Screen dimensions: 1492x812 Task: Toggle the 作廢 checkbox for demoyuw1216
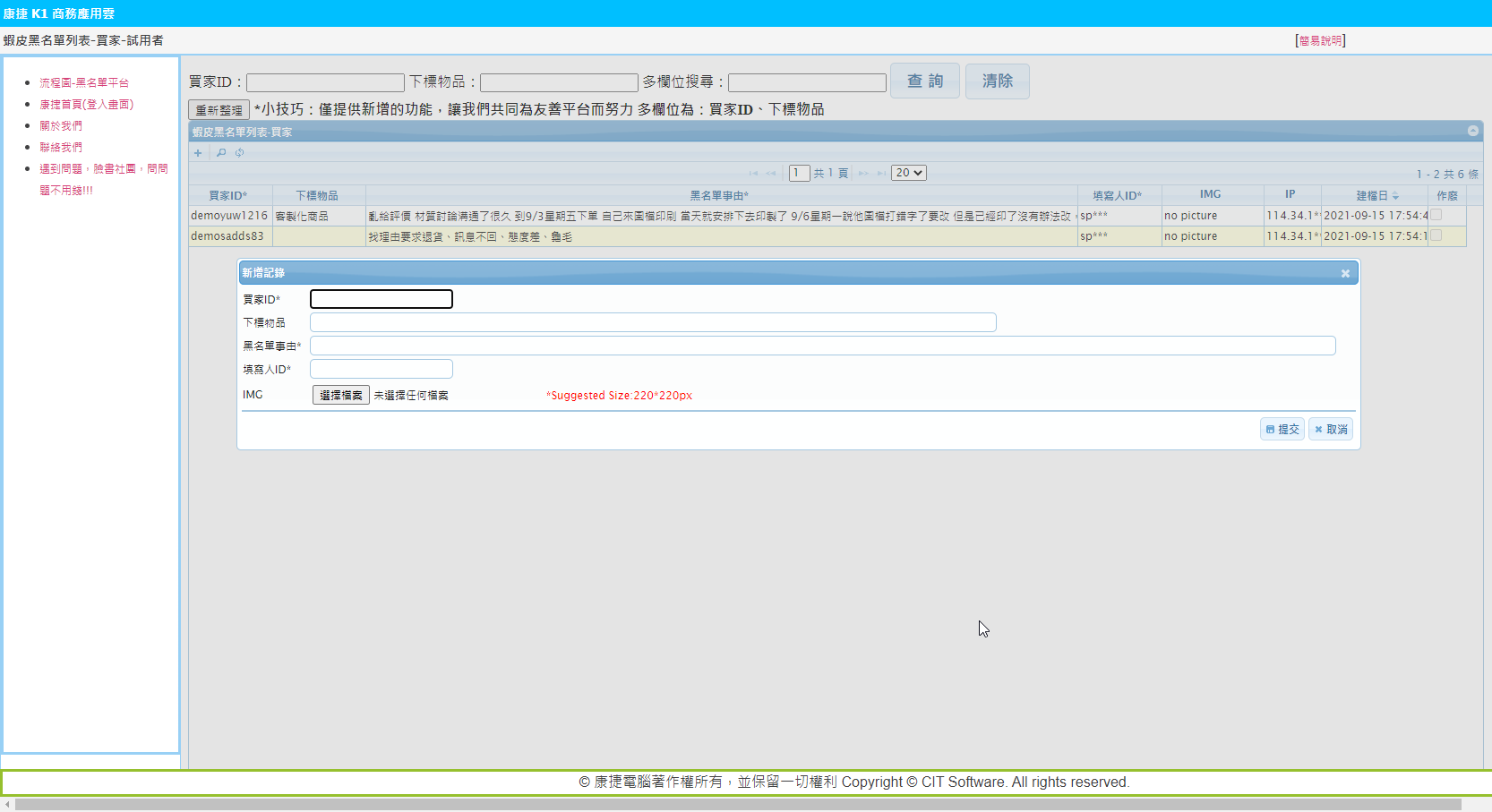pos(1436,215)
